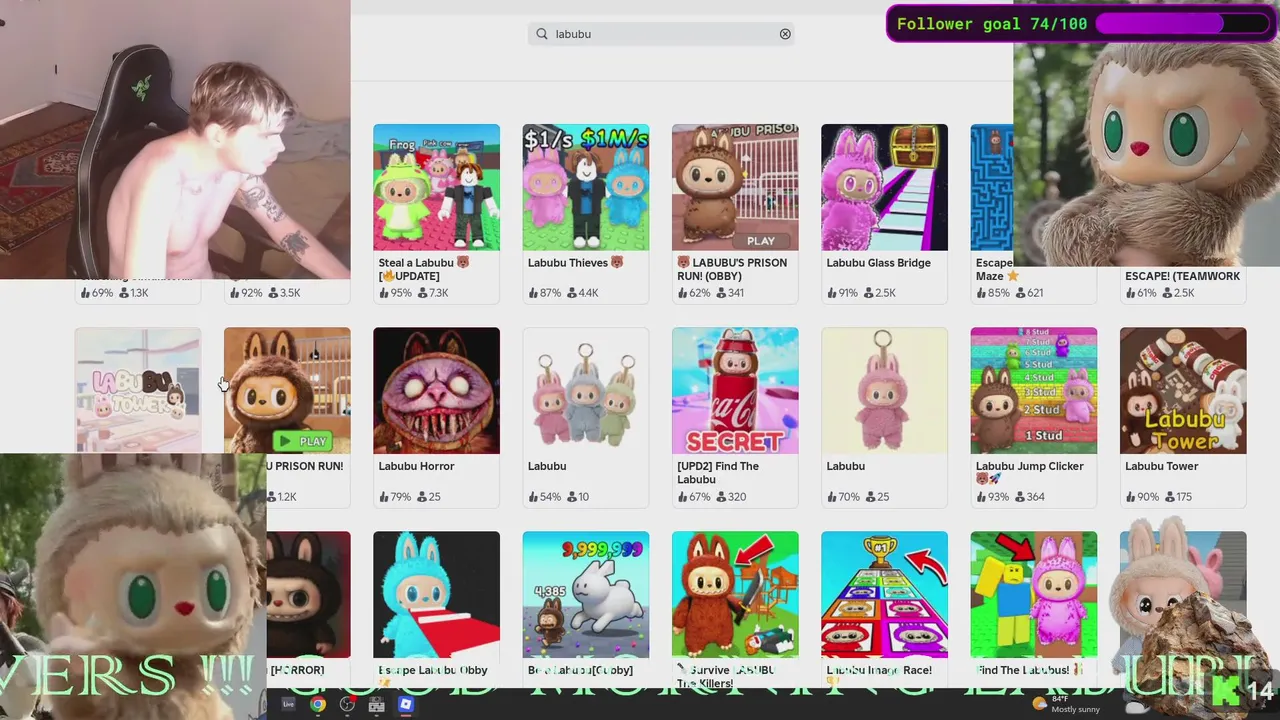Open Find The Labubu Coca-Cola thumbnail
This screenshot has width=1280, height=720.
735,390
